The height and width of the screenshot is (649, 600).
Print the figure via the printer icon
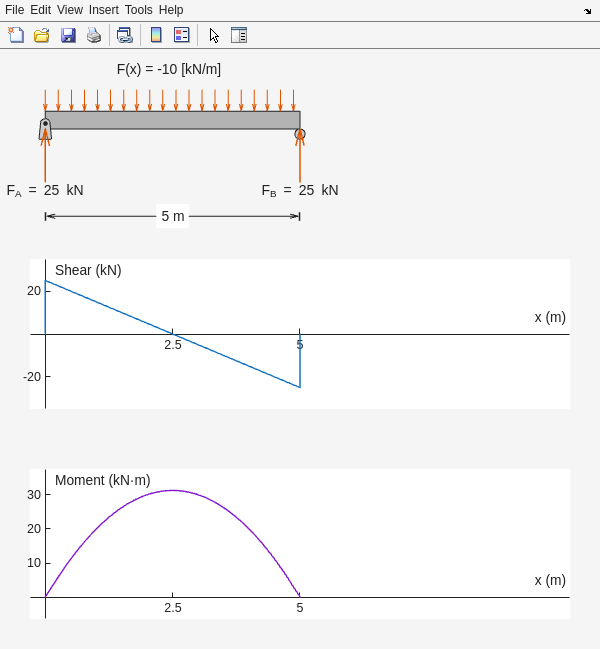point(94,35)
